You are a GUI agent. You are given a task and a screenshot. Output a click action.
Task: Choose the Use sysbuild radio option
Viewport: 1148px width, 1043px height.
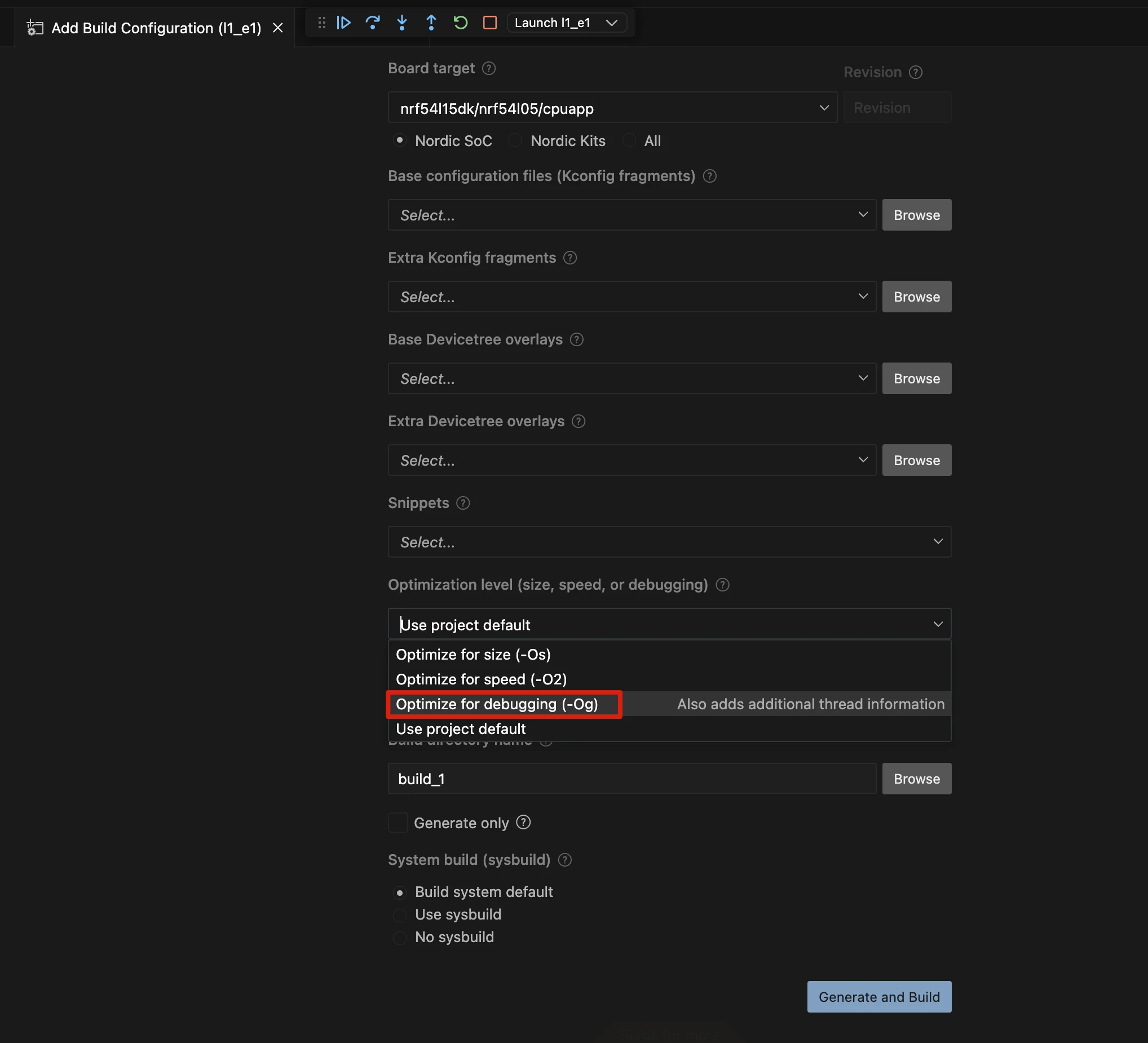[x=400, y=915]
